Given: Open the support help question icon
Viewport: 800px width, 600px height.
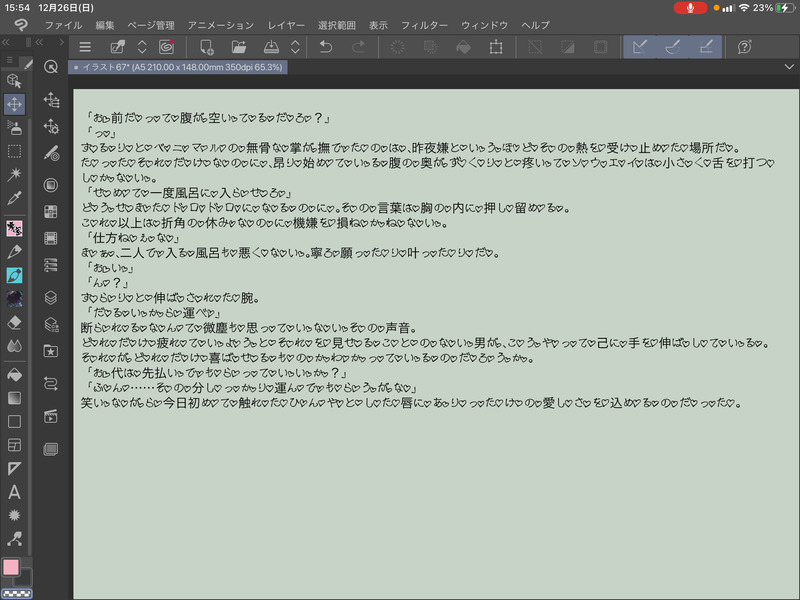Looking at the screenshot, I should pos(744,47).
